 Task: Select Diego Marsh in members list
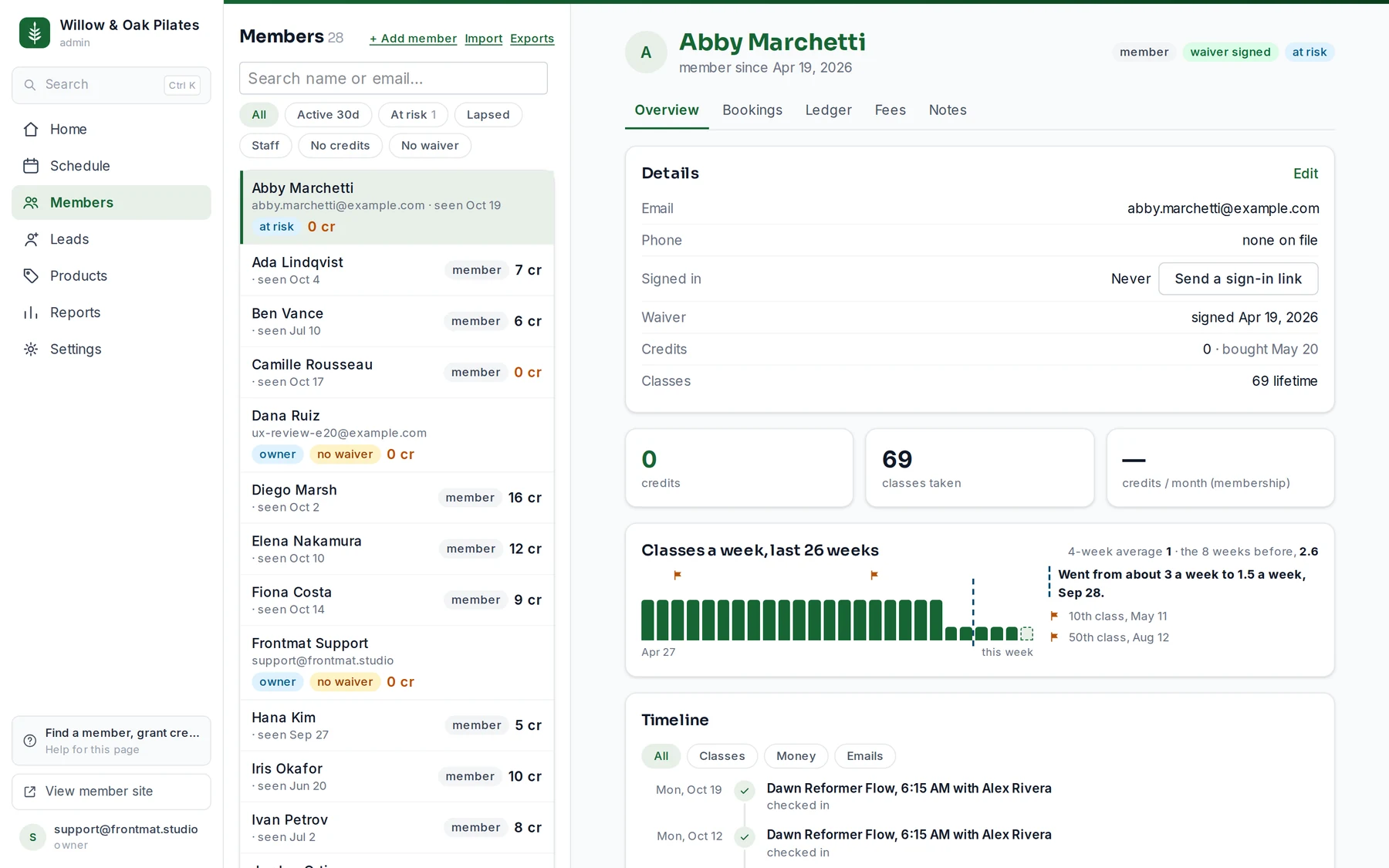pyautogui.click(x=397, y=498)
